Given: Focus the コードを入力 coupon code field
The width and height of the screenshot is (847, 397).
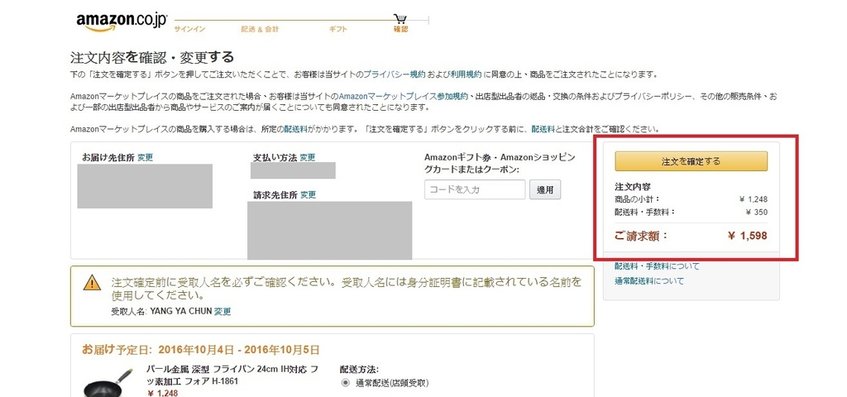Looking at the screenshot, I should [475, 190].
